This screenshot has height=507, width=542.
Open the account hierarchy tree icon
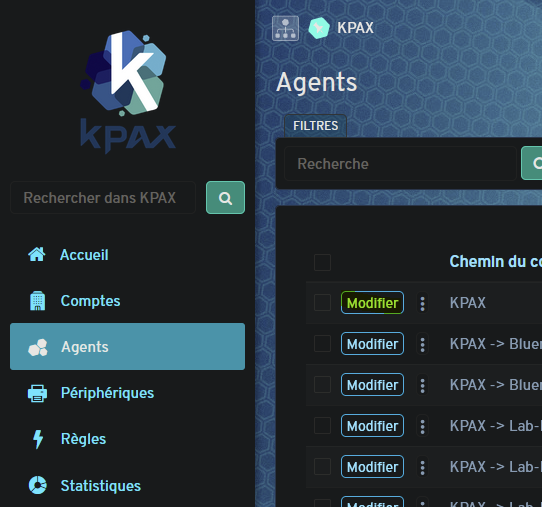click(285, 28)
